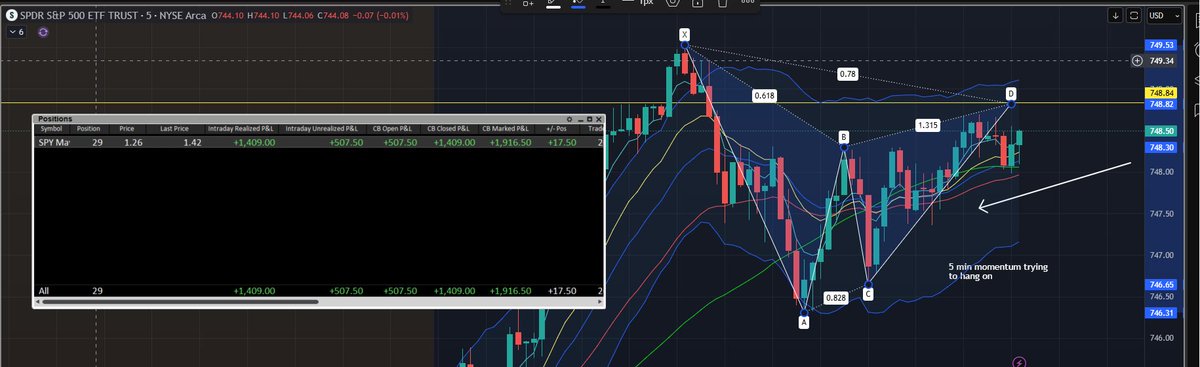The height and width of the screenshot is (367, 1200).
Task: Click the sync arrows icon beside USD
Action: [x=1134, y=16]
